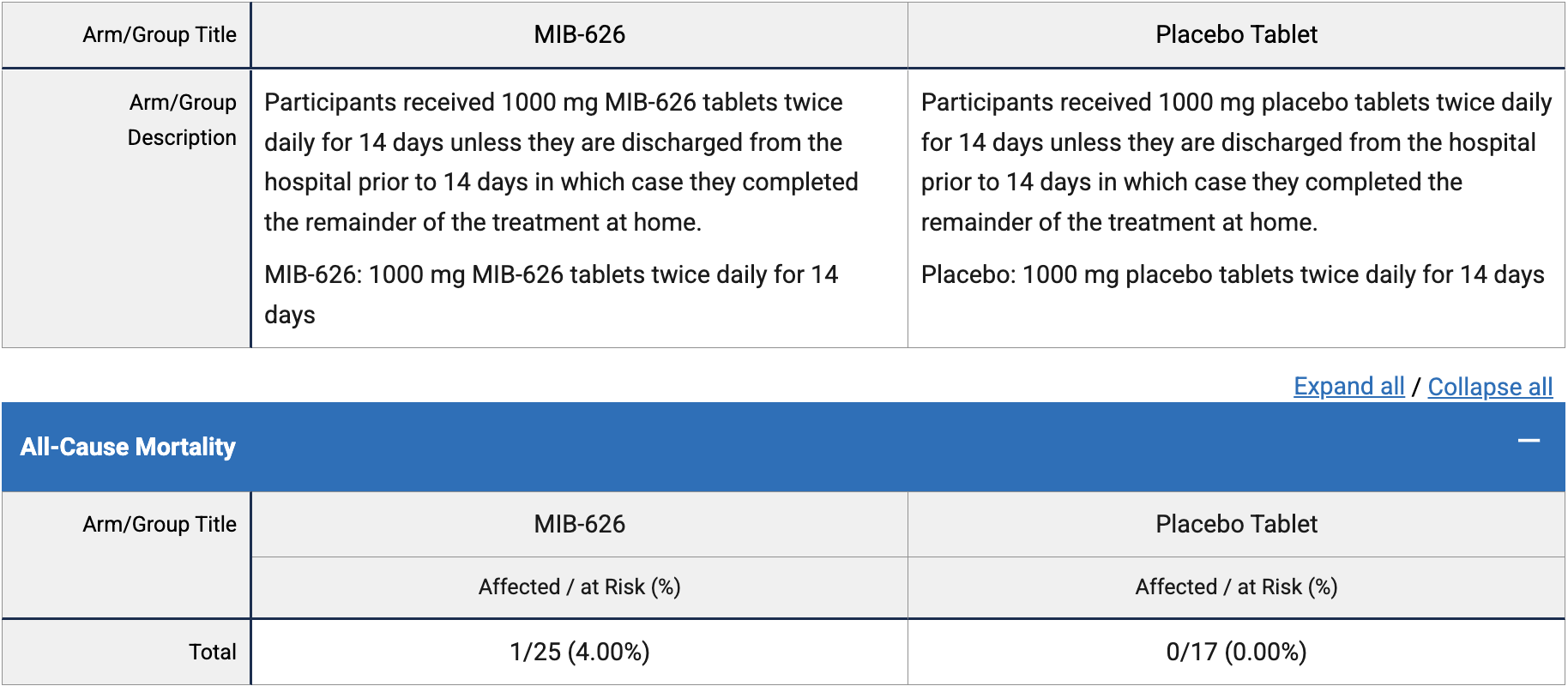
Task: Click the 1/25 (4.00%) mortality cell
Action: 579,652
